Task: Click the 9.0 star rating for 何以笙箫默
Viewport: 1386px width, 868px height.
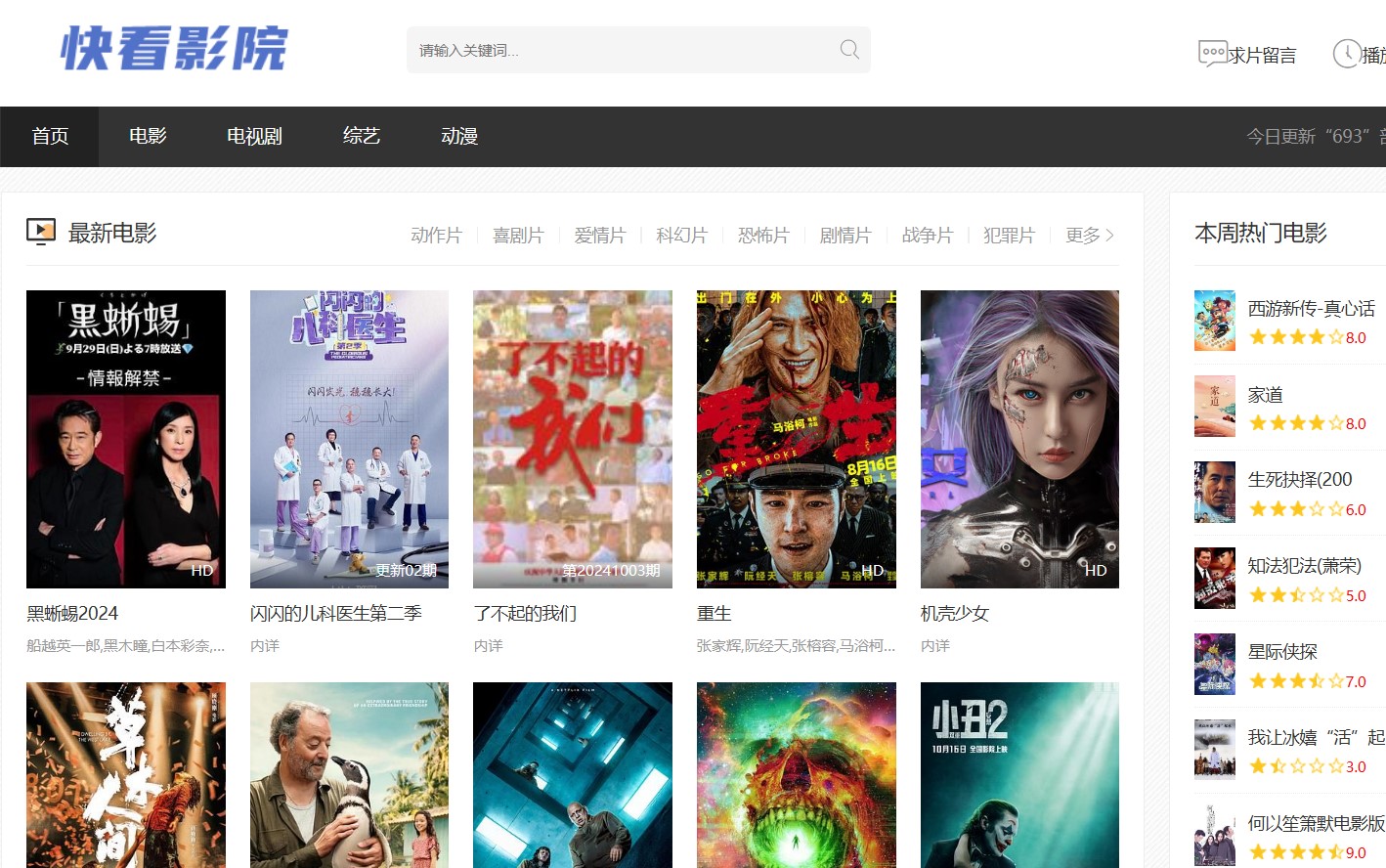Action: point(1307,852)
